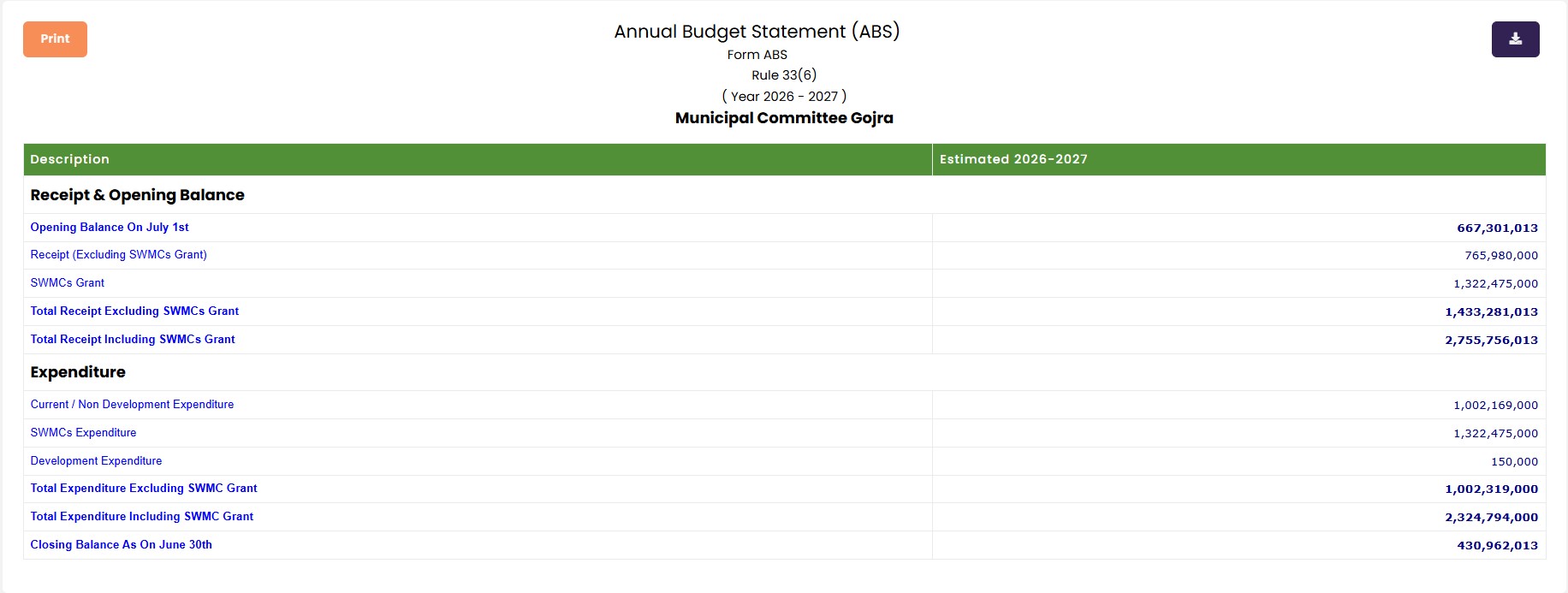Open Total Receipt Including SWMCs Grant
Image resolution: width=1568 pixels, height=593 pixels.
pos(133,340)
